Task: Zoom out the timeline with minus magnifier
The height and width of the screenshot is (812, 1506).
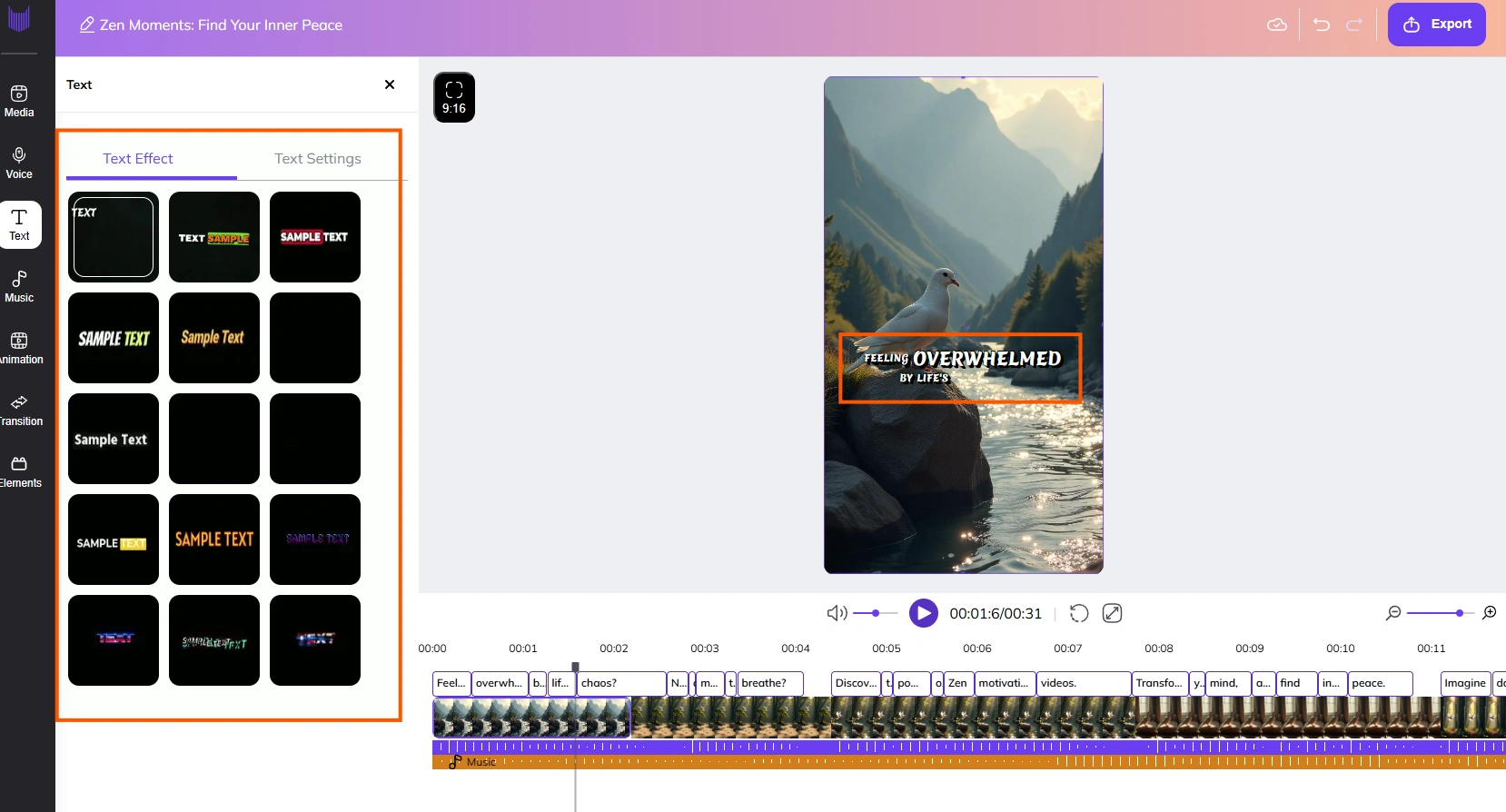Action: [x=1393, y=613]
